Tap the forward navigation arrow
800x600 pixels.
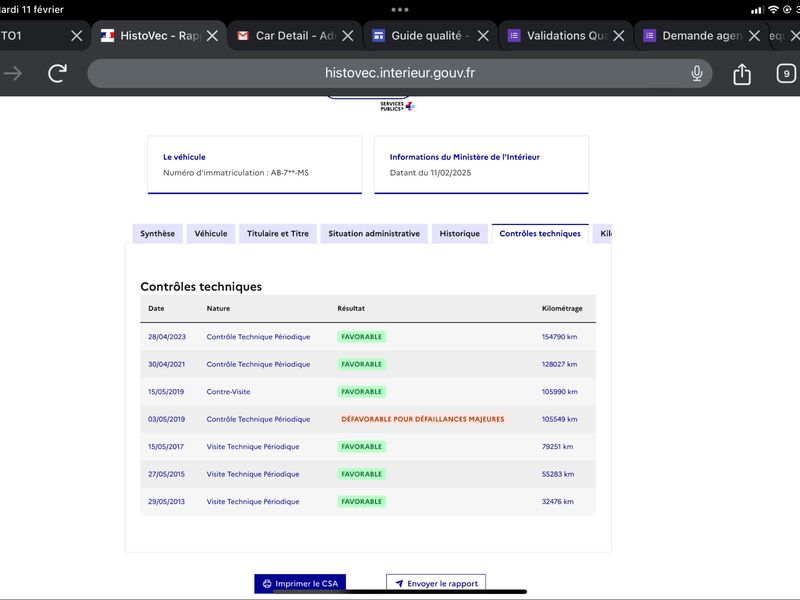click(13, 73)
